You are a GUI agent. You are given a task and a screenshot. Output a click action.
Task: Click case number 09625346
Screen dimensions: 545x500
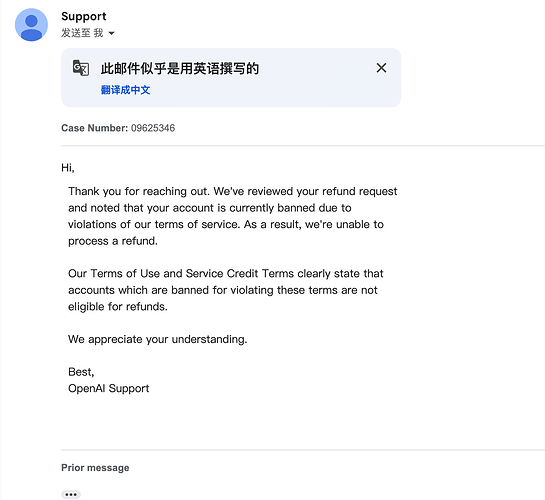pyautogui.click(x=153, y=128)
